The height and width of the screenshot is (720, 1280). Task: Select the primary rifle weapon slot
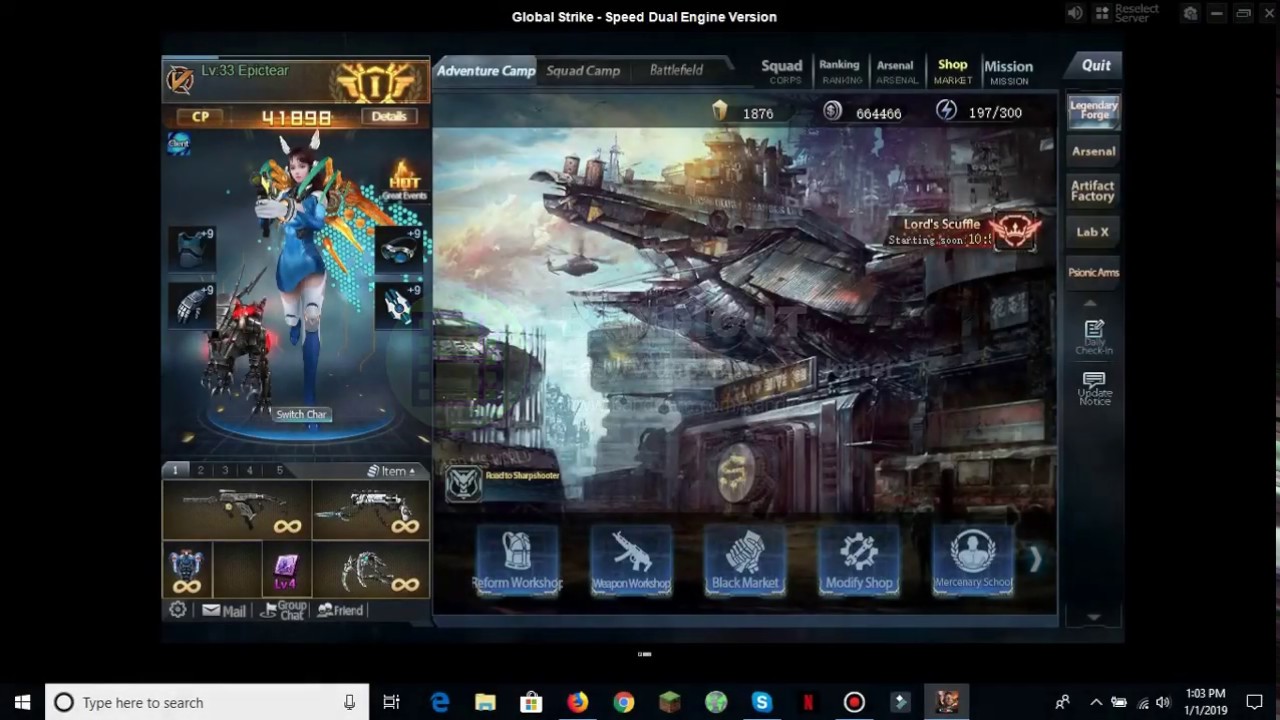coord(237,510)
